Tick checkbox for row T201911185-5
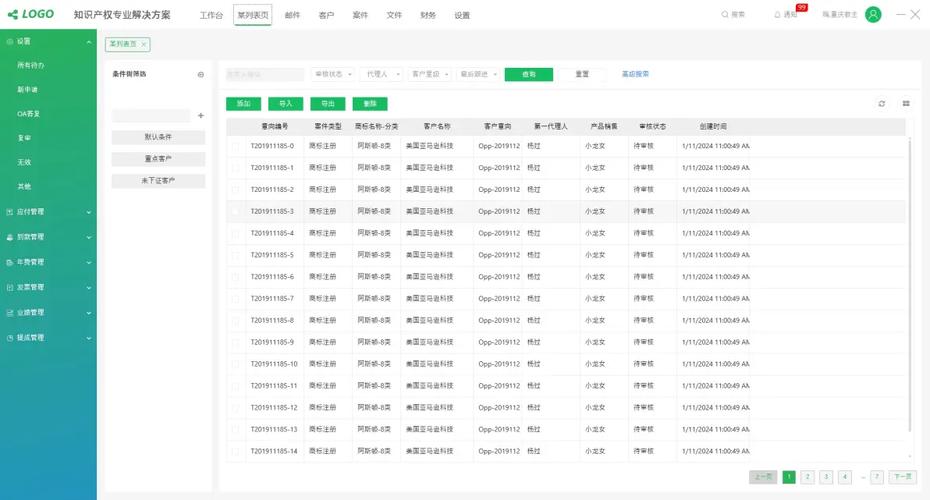The width and height of the screenshot is (930, 500). pos(235,255)
